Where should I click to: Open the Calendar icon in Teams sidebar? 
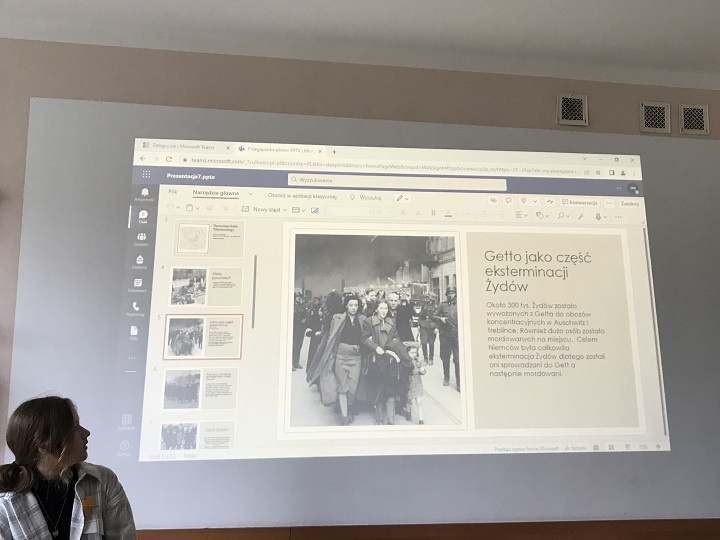pyautogui.click(x=137, y=285)
